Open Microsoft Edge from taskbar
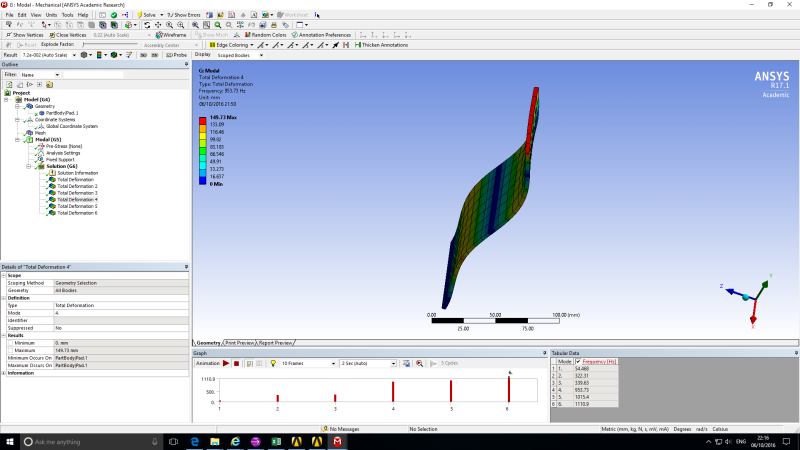The height and width of the screenshot is (450, 800). point(194,441)
